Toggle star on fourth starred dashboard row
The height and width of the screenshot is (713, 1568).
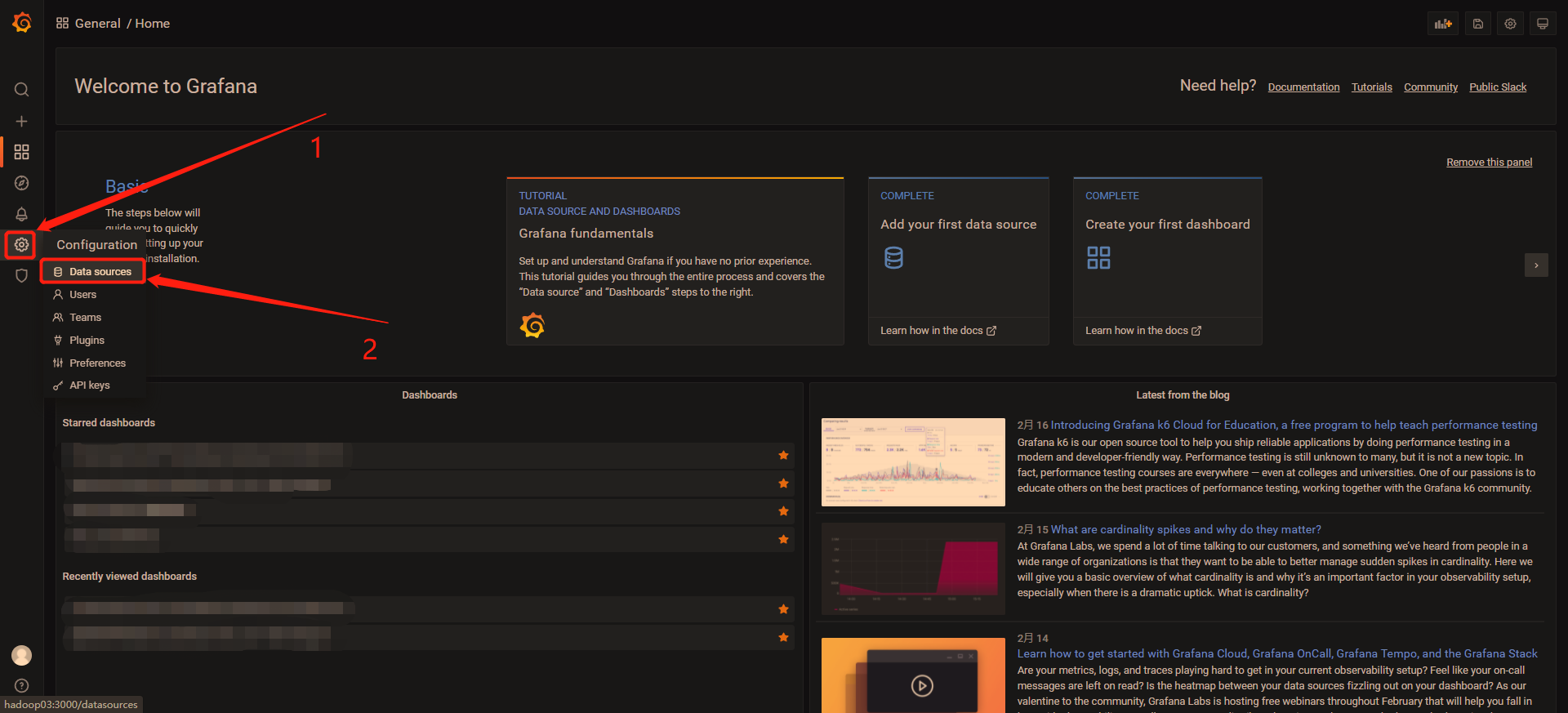pos(783,539)
